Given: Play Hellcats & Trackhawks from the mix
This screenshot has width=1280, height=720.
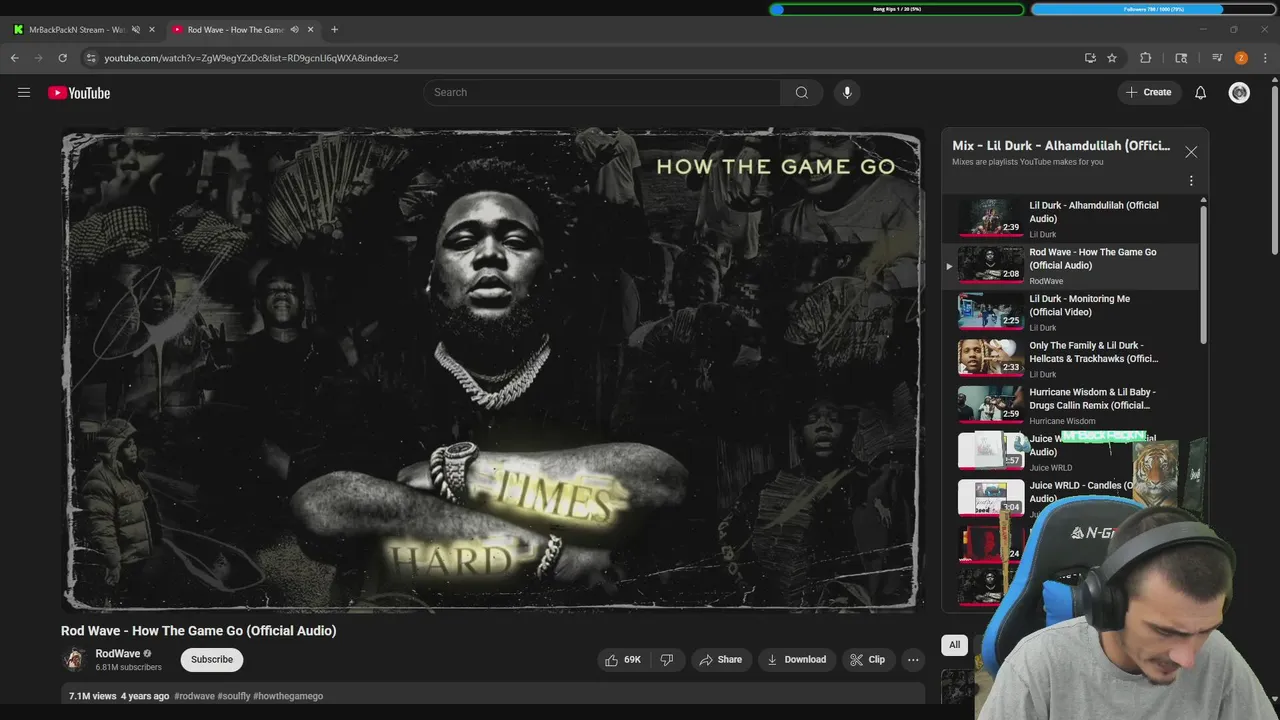Looking at the screenshot, I should (x=1072, y=359).
